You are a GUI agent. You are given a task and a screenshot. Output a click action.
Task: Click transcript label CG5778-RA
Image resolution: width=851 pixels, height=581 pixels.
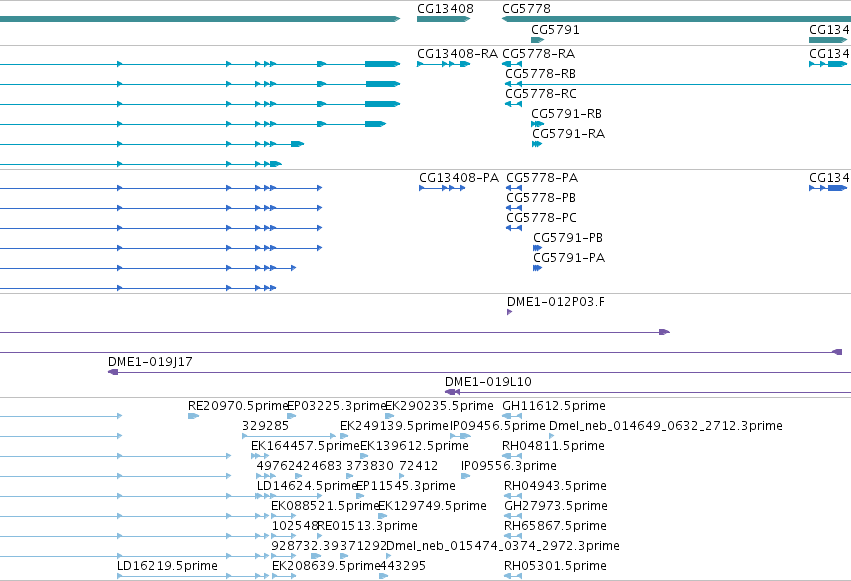[x=538, y=54]
